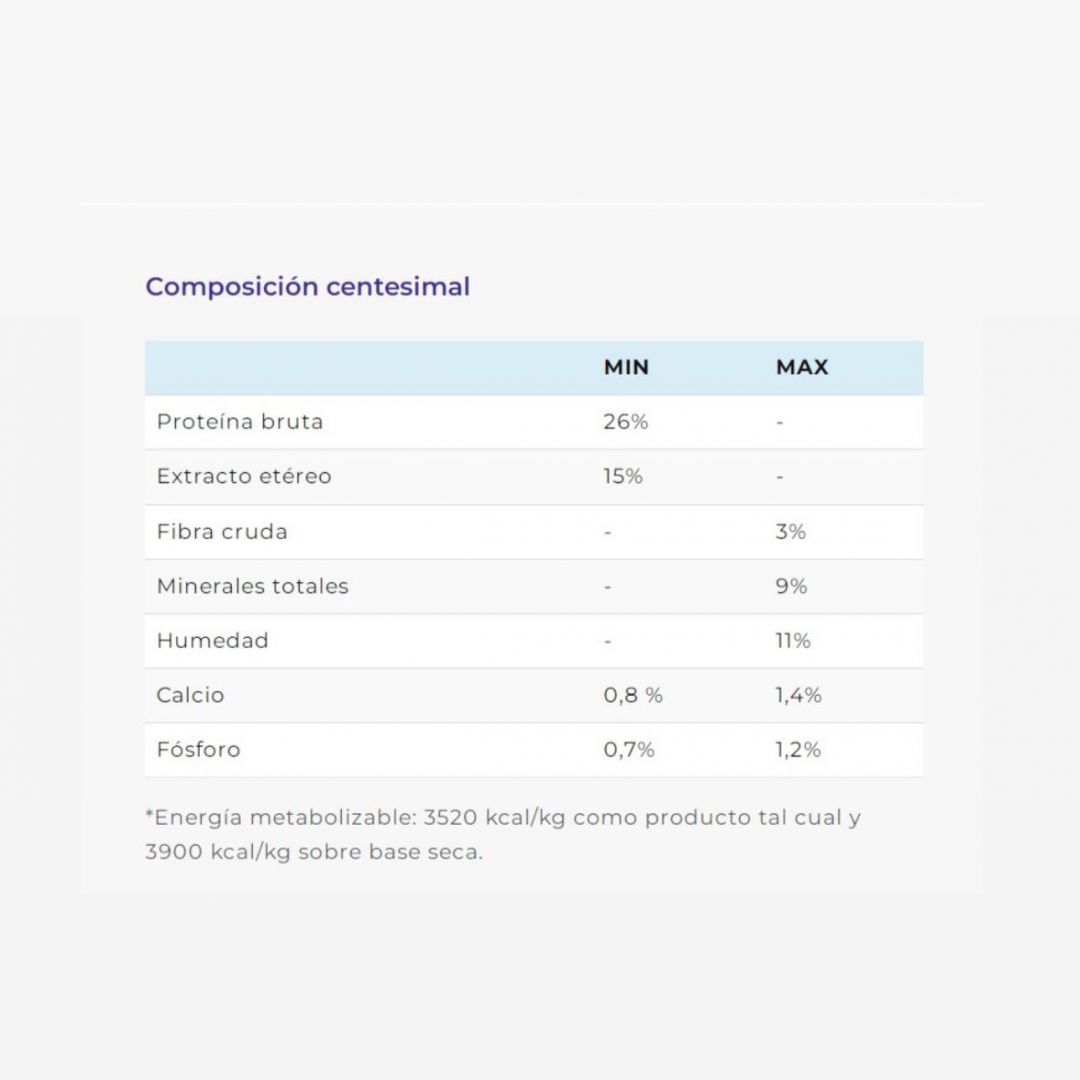Click the "Composición centesimal" heading
Screen dimensions: 1080x1080
click(307, 287)
